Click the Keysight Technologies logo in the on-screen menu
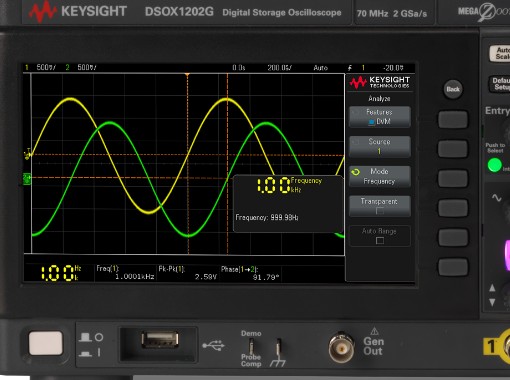This screenshot has width=510, height=380. pos(380,82)
